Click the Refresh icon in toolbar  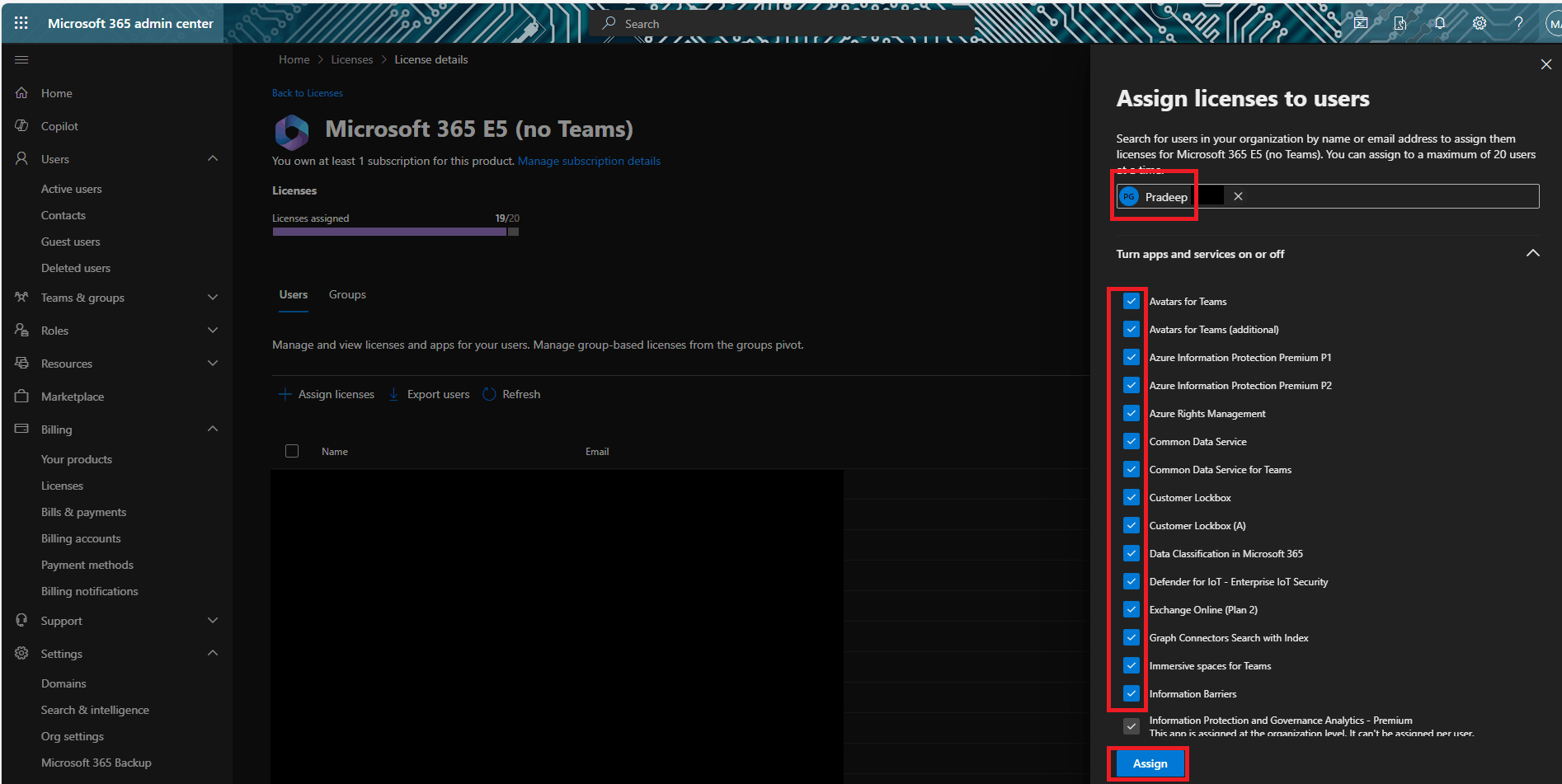(x=489, y=394)
